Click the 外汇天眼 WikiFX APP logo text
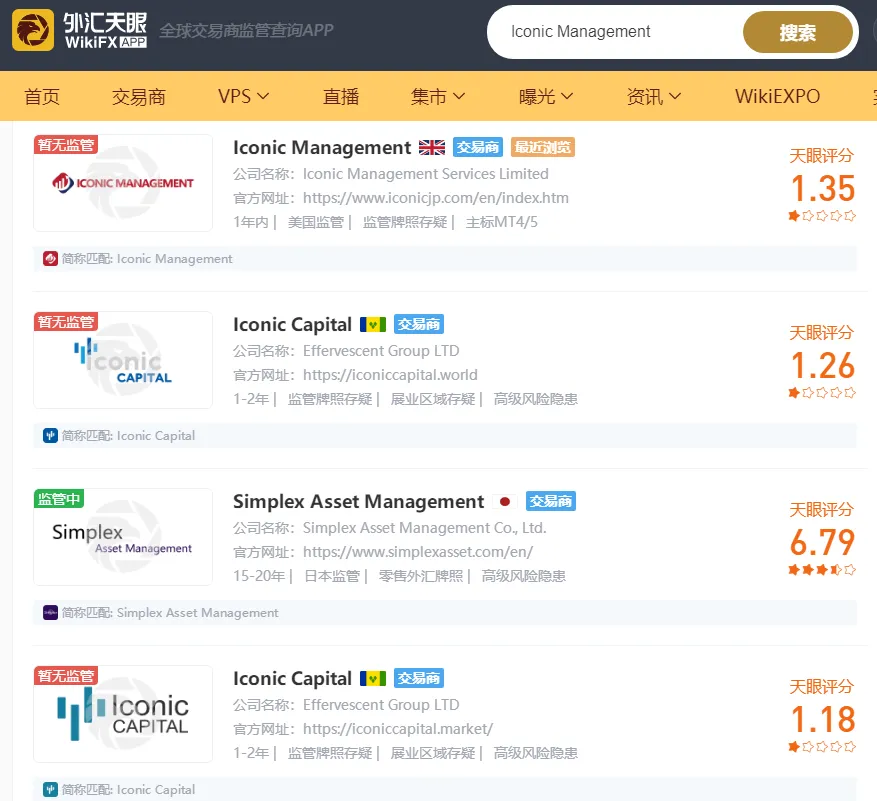Image resolution: width=877 pixels, height=801 pixels. pos(105,30)
